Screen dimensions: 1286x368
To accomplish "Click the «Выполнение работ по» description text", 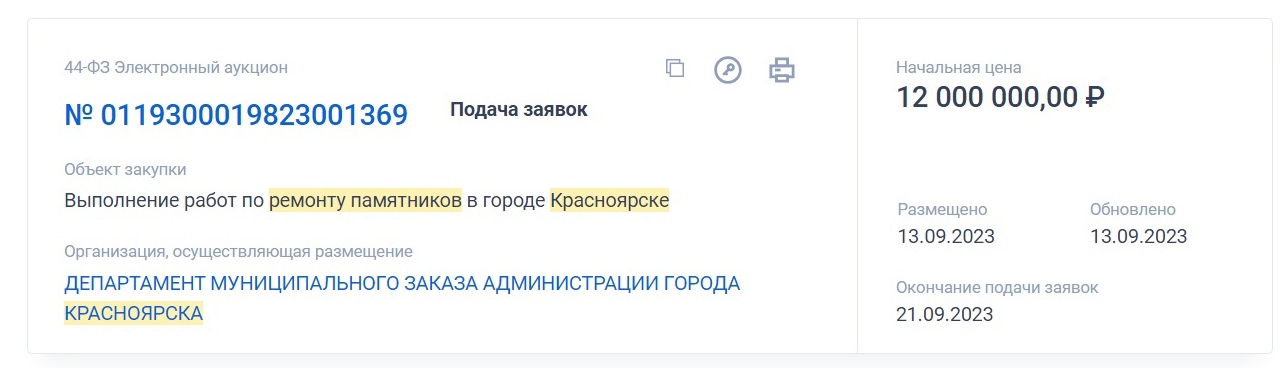I will pyautogui.click(x=164, y=201).
